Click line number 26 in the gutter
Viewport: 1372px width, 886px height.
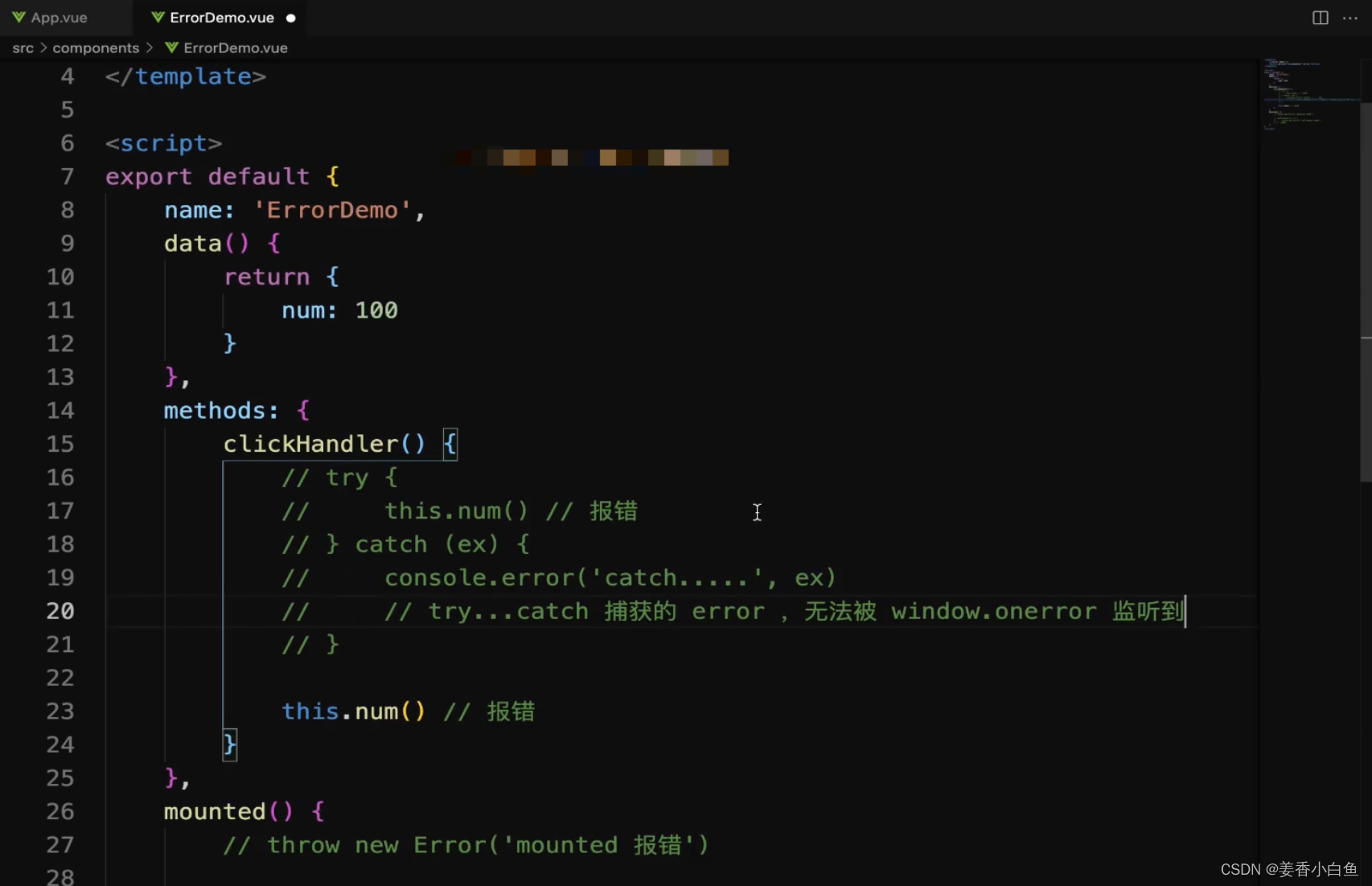[x=60, y=811]
